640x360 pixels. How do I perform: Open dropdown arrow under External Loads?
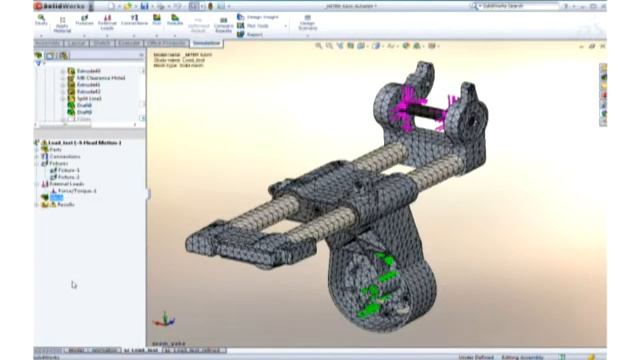[107, 36]
